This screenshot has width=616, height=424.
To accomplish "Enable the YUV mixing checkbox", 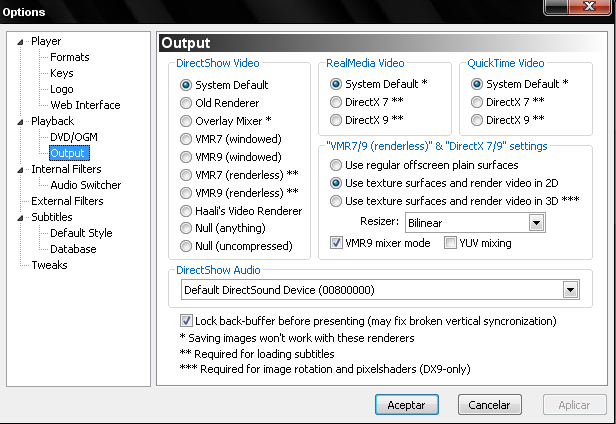I will click(451, 242).
